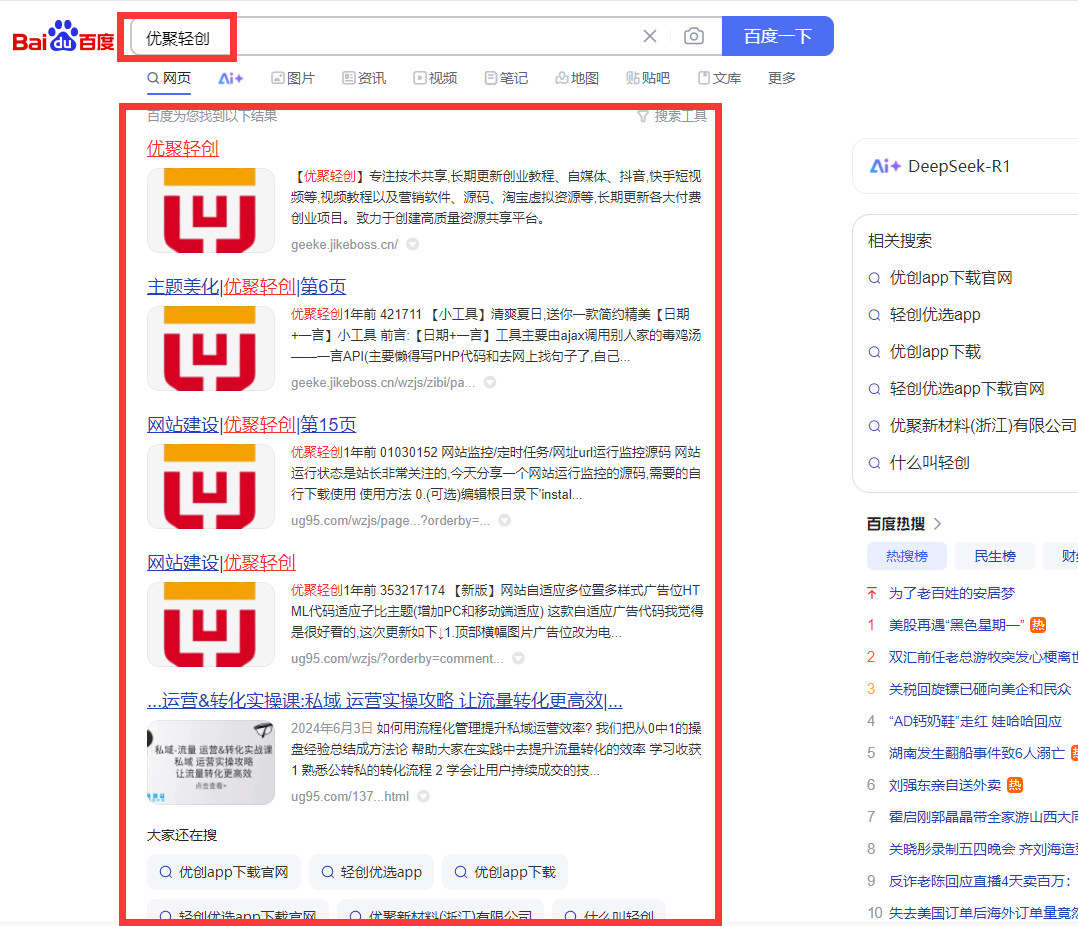Expand options for the ug95.com 第15页 result
The width and height of the screenshot is (1078, 926).
pos(504,519)
